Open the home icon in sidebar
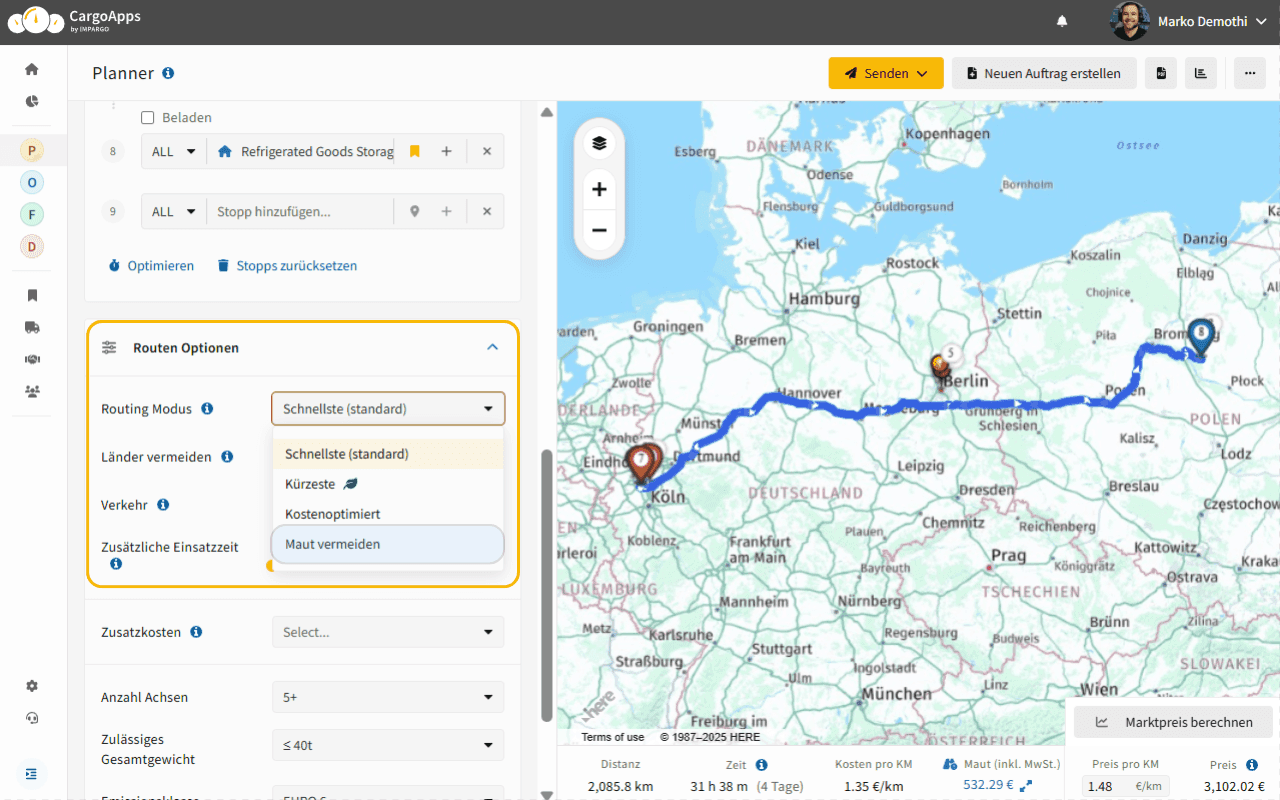This screenshot has width=1280, height=800. [32, 69]
